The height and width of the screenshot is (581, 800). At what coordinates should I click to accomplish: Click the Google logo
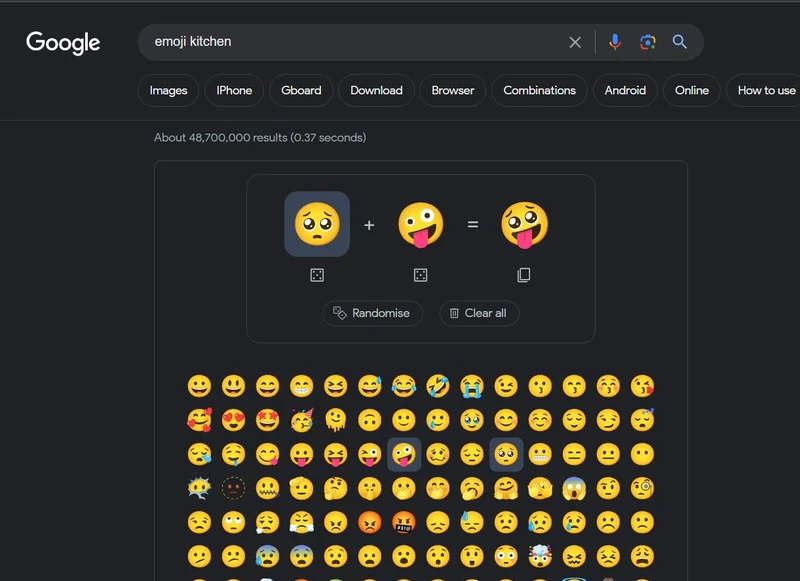[63, 43]
